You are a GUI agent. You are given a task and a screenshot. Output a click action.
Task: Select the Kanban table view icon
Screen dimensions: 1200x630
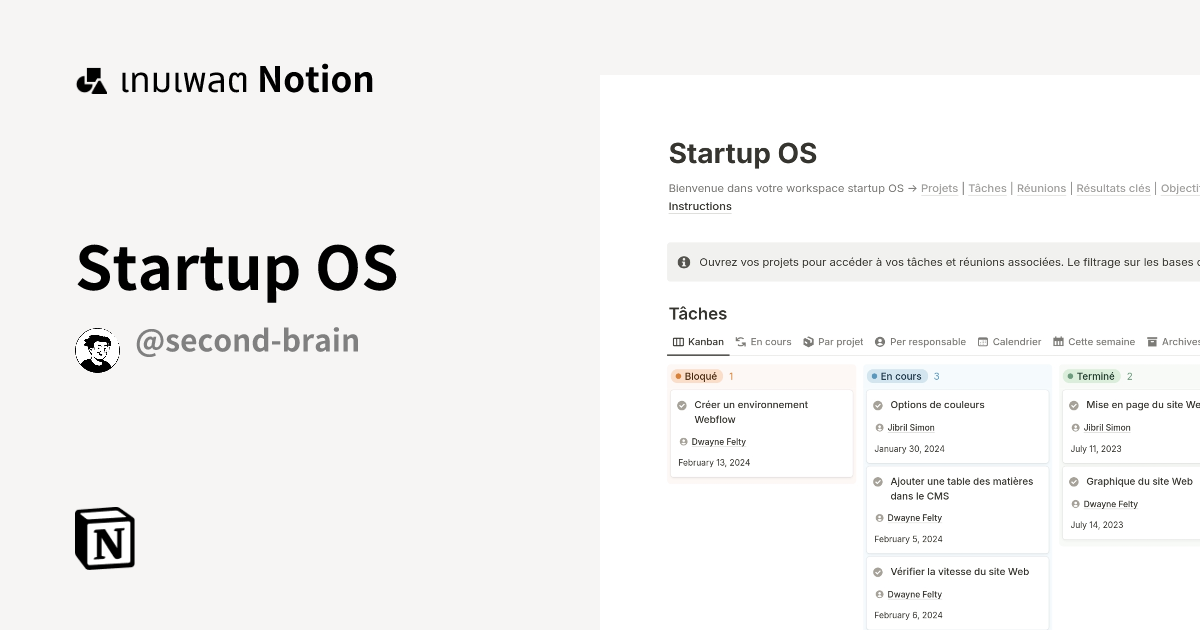(x=678, y=342)
